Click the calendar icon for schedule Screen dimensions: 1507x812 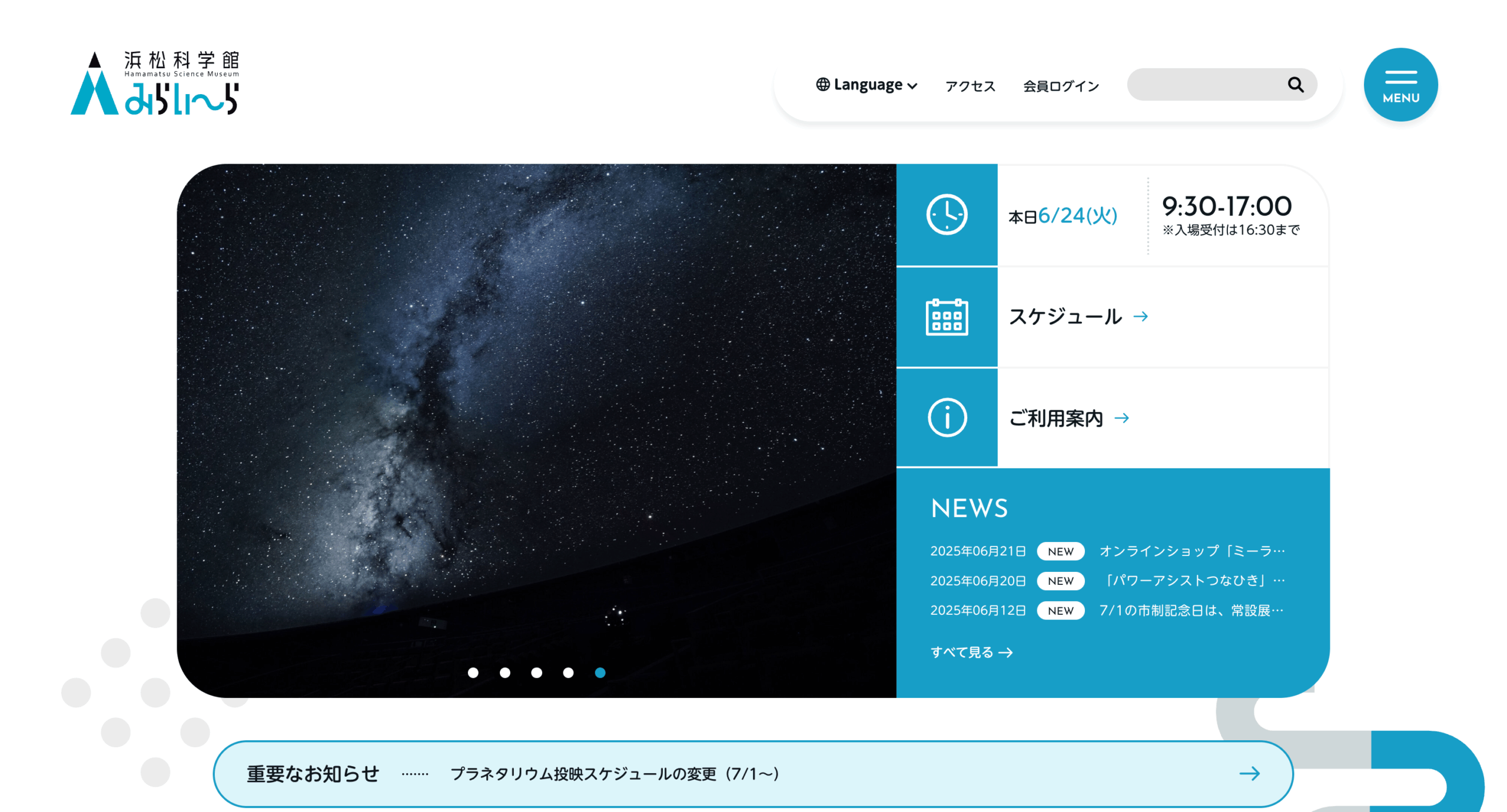click(946, 317)
